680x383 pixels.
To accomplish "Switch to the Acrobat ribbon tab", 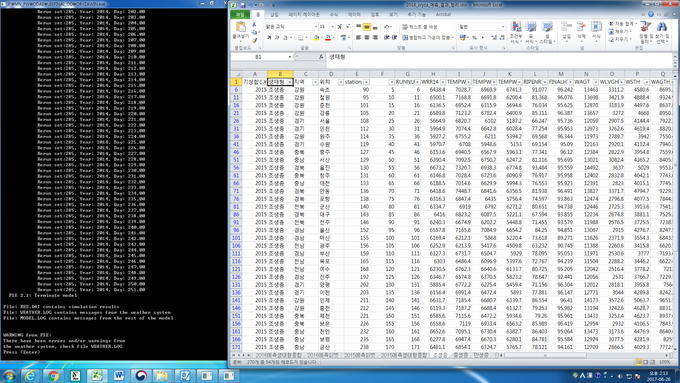I will pos(443,14).
